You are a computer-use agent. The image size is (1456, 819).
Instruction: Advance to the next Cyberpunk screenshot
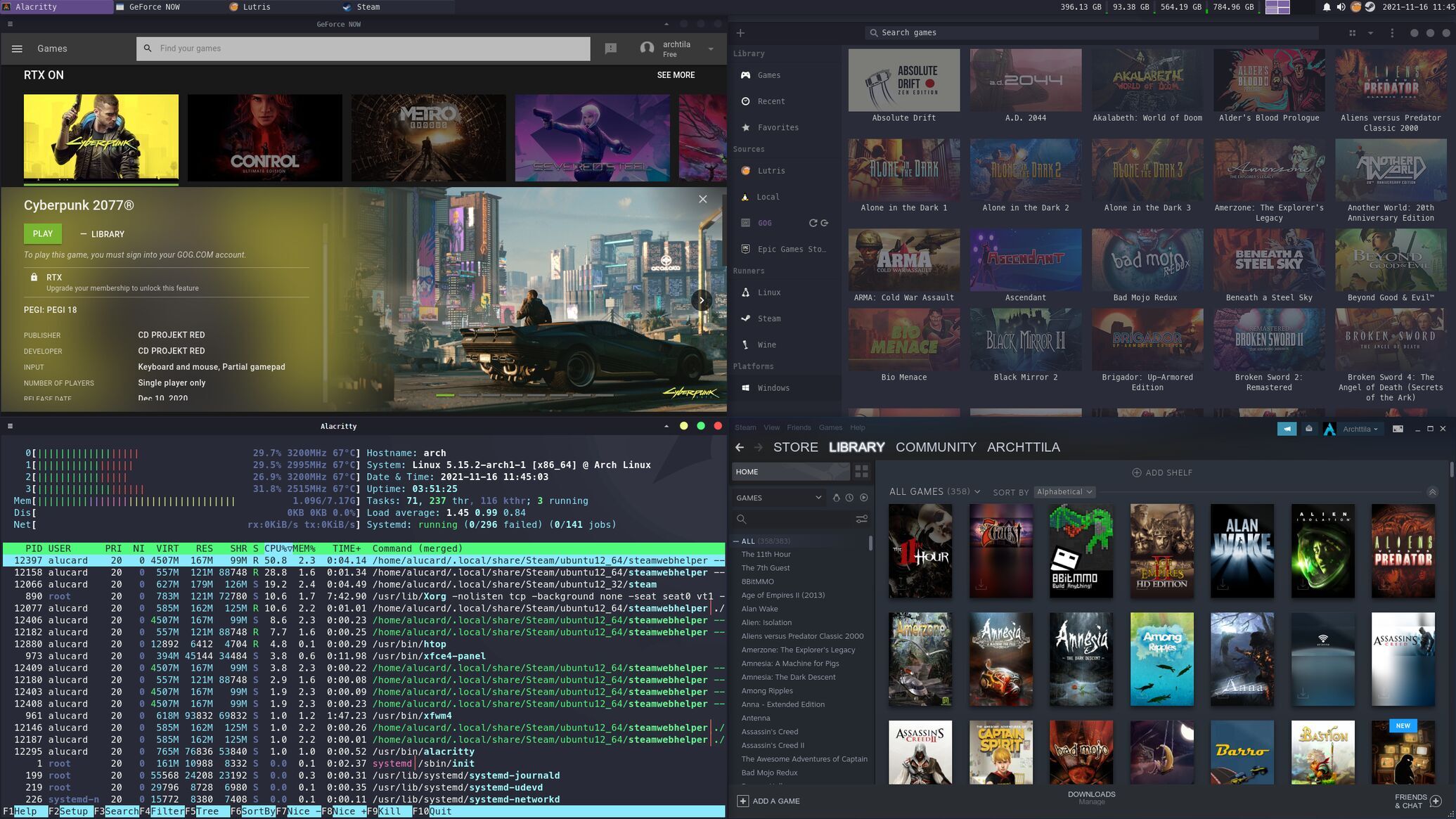701,300
